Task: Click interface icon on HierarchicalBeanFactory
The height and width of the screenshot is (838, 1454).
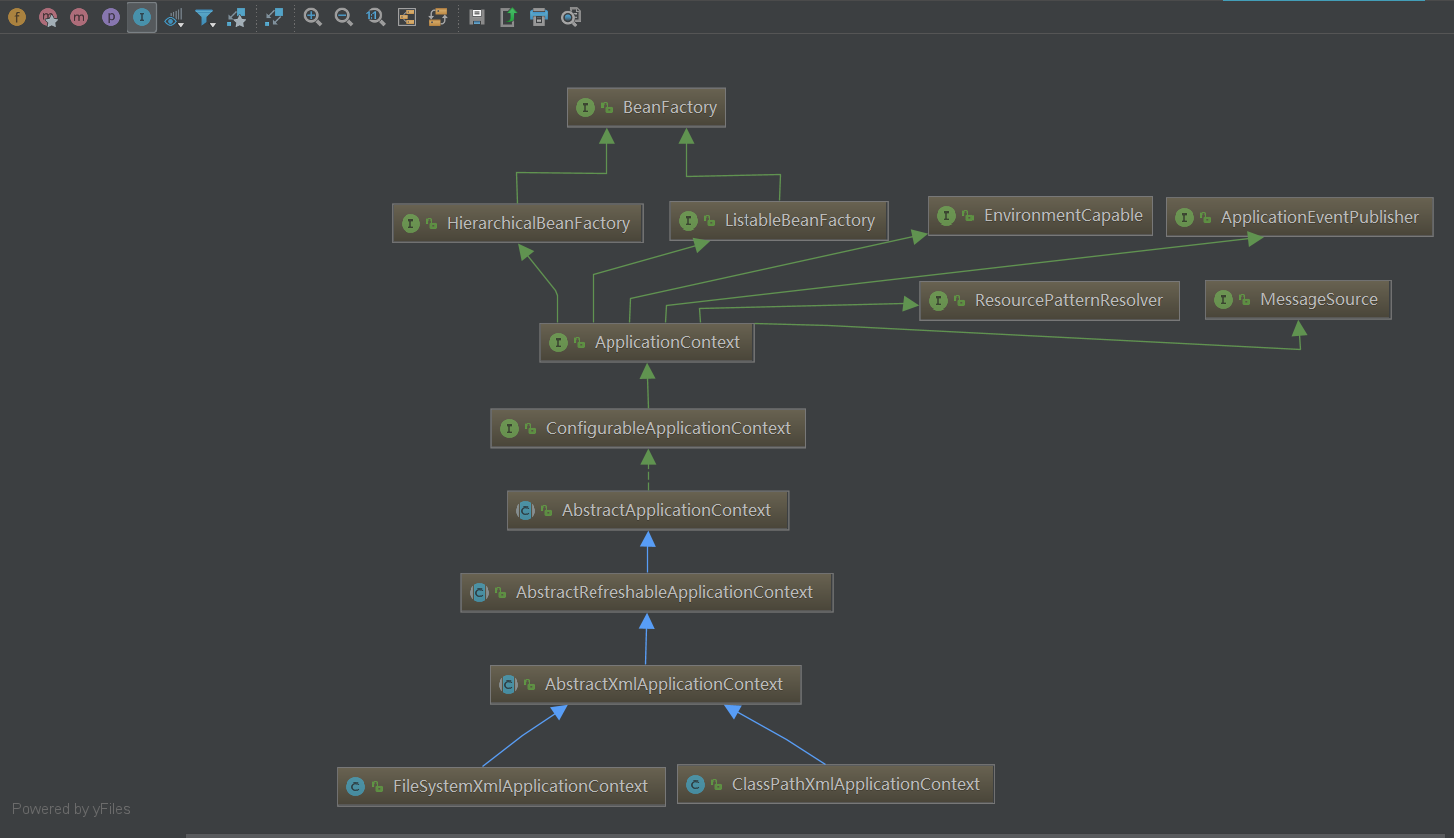Action: click(x=410, y=224)
